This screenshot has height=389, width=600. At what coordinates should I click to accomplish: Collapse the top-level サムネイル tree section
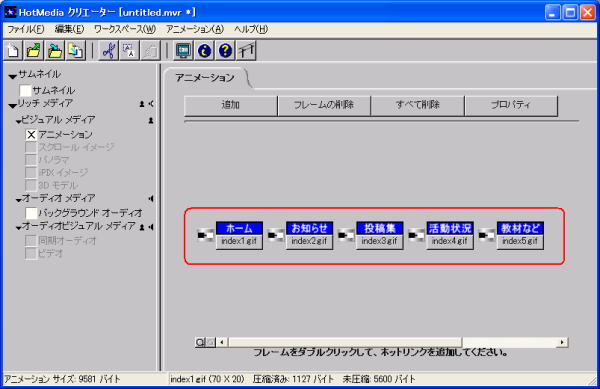point(13,76)
